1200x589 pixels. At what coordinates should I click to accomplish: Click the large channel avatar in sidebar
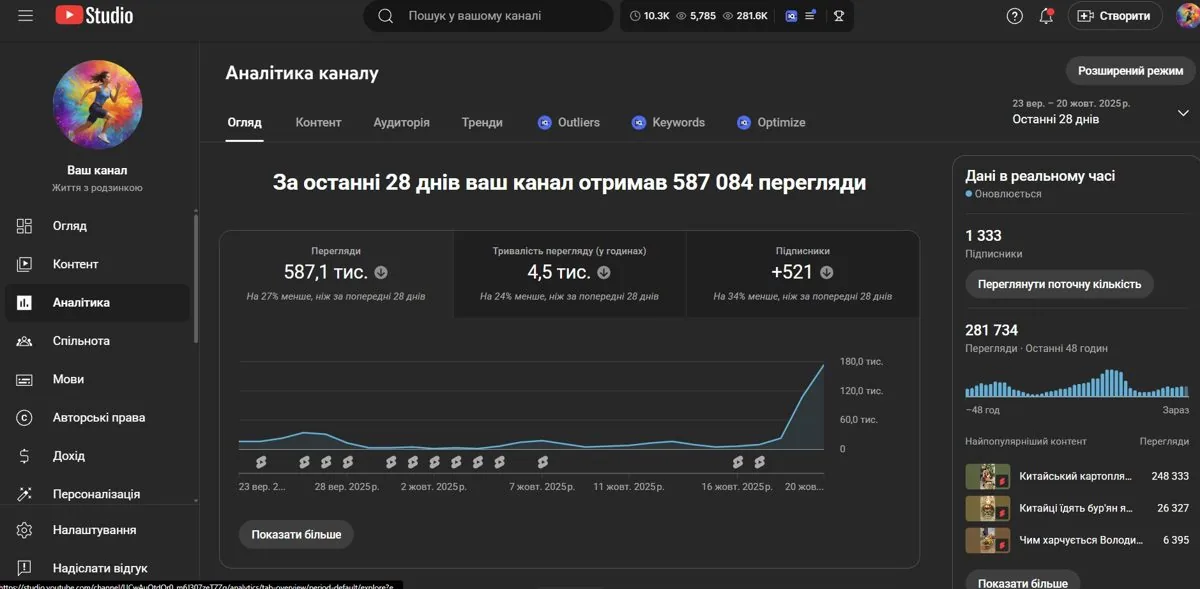[x=97, y=104]
